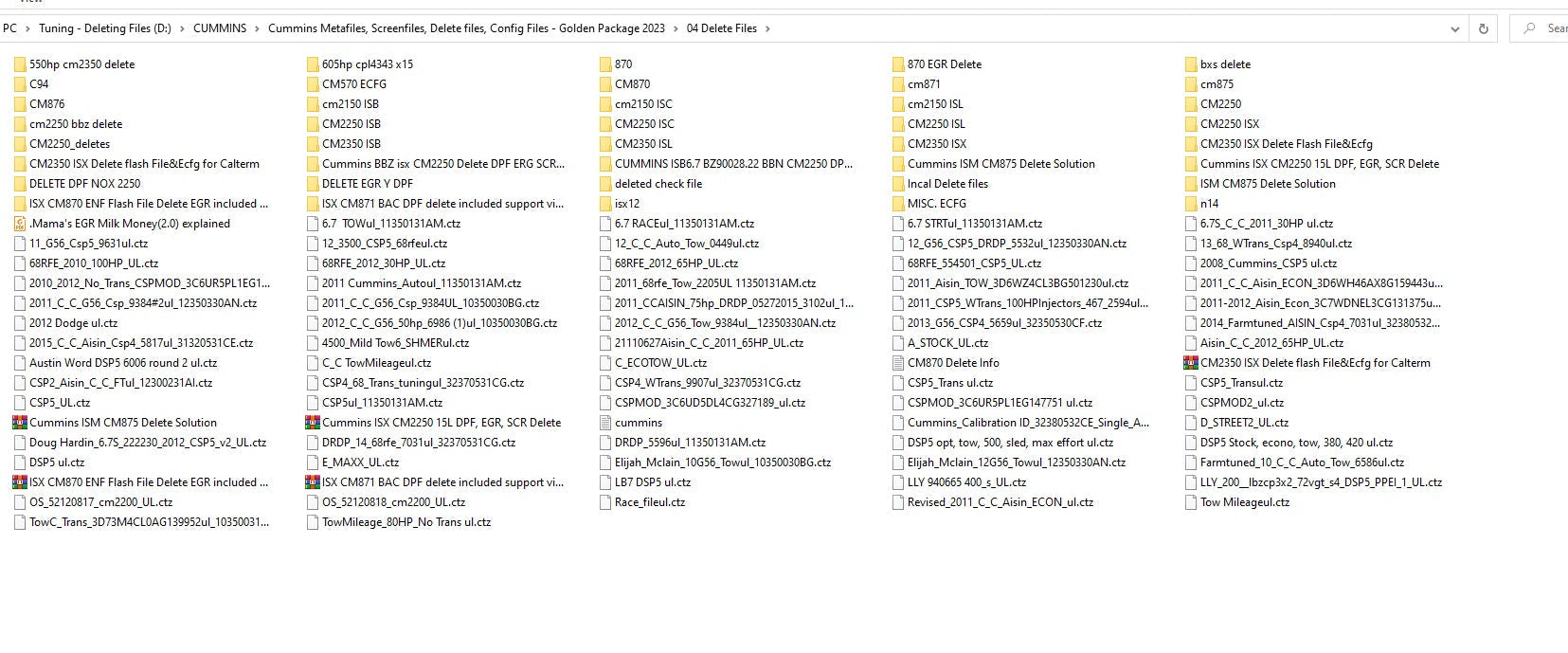Select the .Mama's EGR Milk Money(2.0) explained file icon
The width and height of the screenshot is (1568, 653).
click(x=21, y=224)
